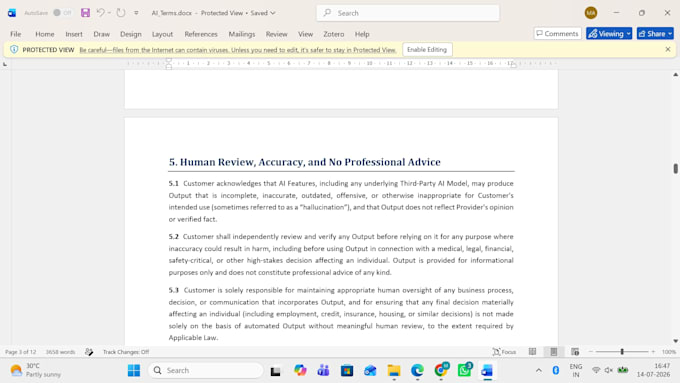Open Microsoft Store from taskbar
Screen dimensions: 680x383
click(347, 370)
